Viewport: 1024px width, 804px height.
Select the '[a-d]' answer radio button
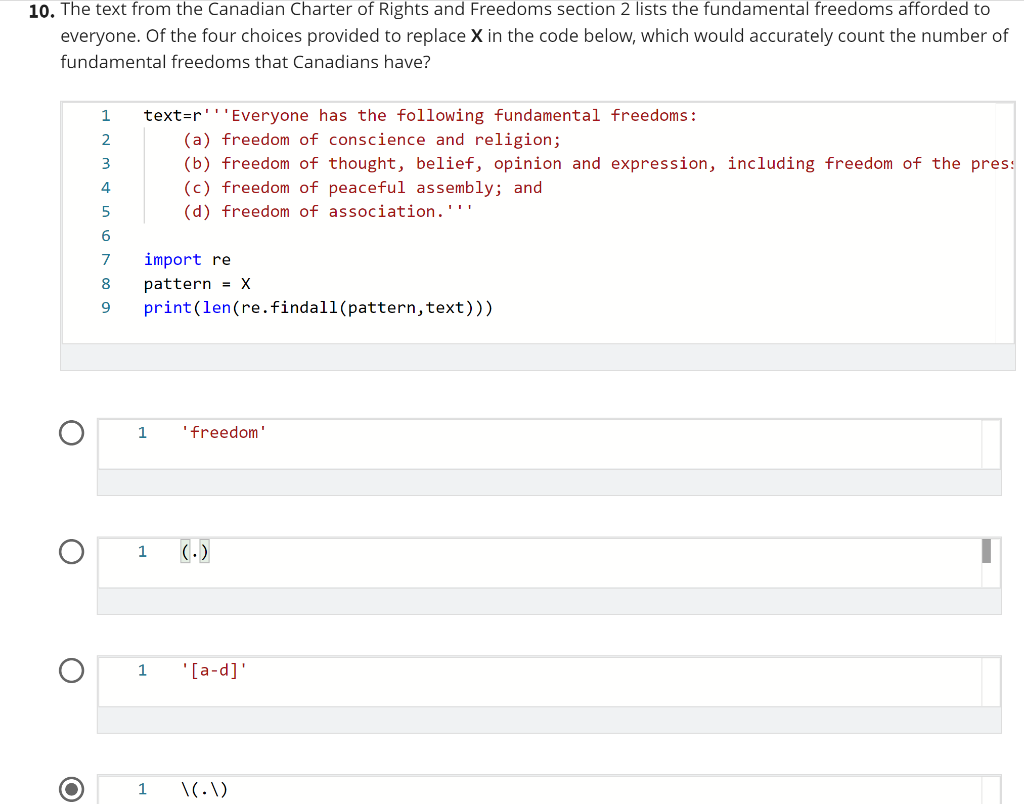pos(71,671)
